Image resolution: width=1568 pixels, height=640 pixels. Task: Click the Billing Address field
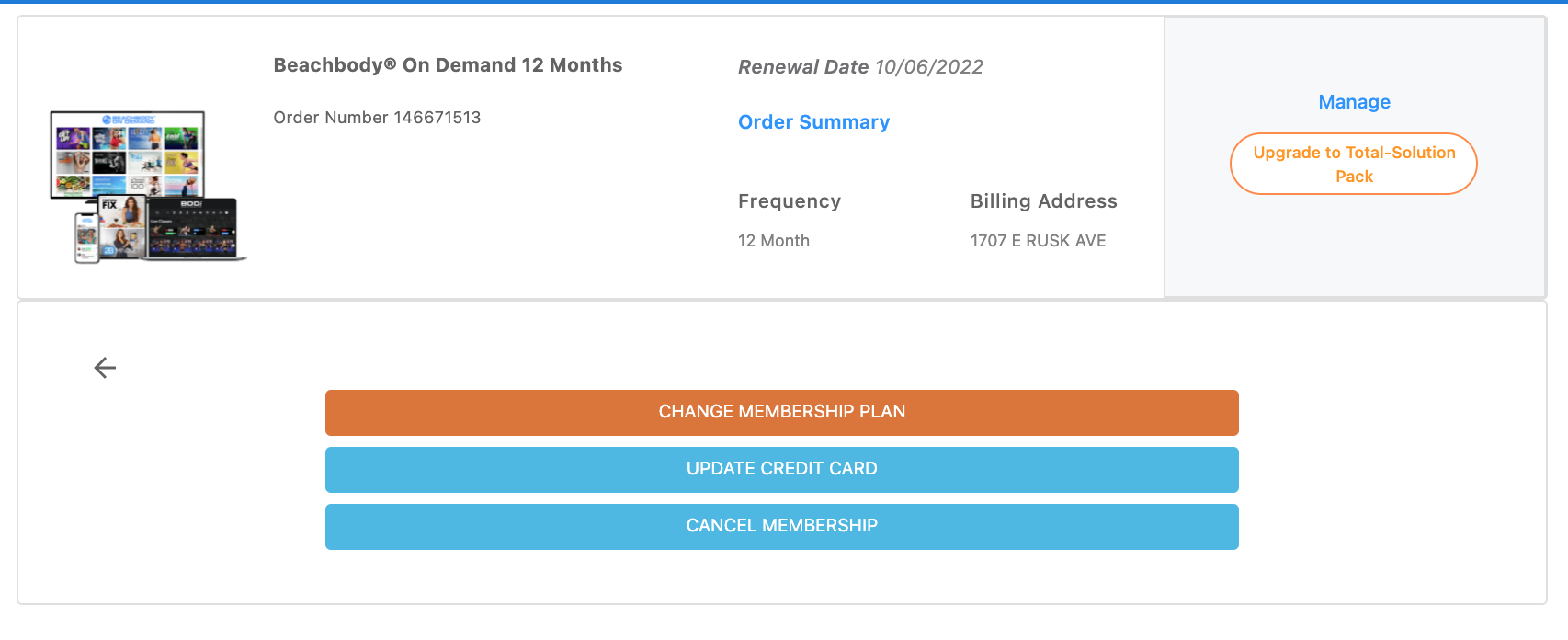click(1044, 200)
